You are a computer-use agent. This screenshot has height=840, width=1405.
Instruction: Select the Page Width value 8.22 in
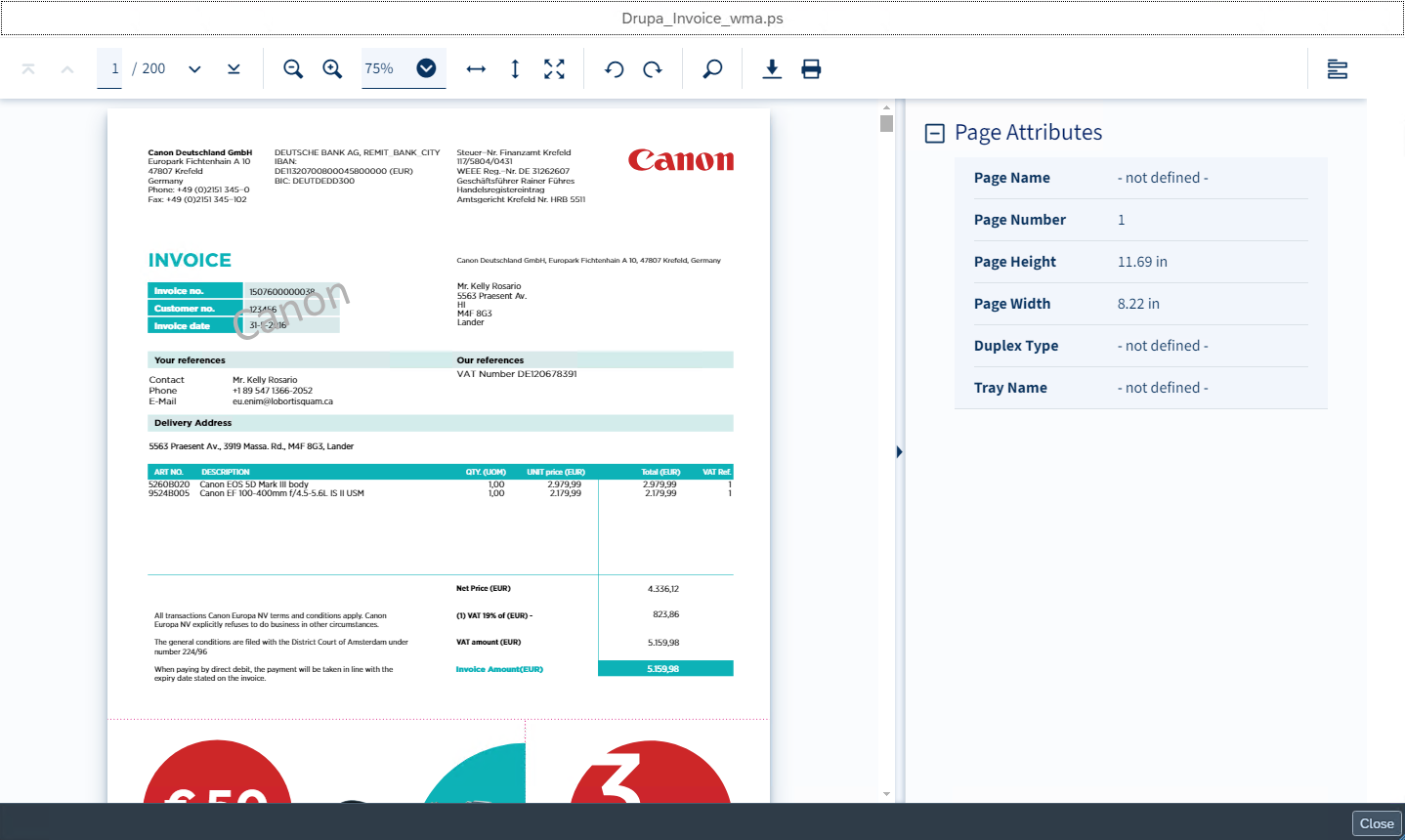click(x=1138, y=304)
